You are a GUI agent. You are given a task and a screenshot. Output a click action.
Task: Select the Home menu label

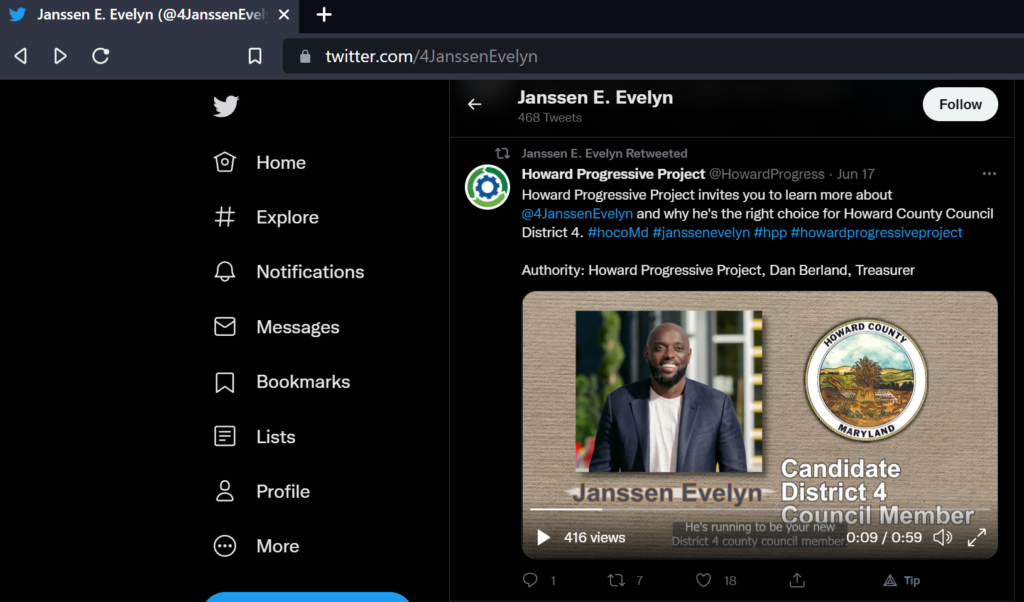281,163
